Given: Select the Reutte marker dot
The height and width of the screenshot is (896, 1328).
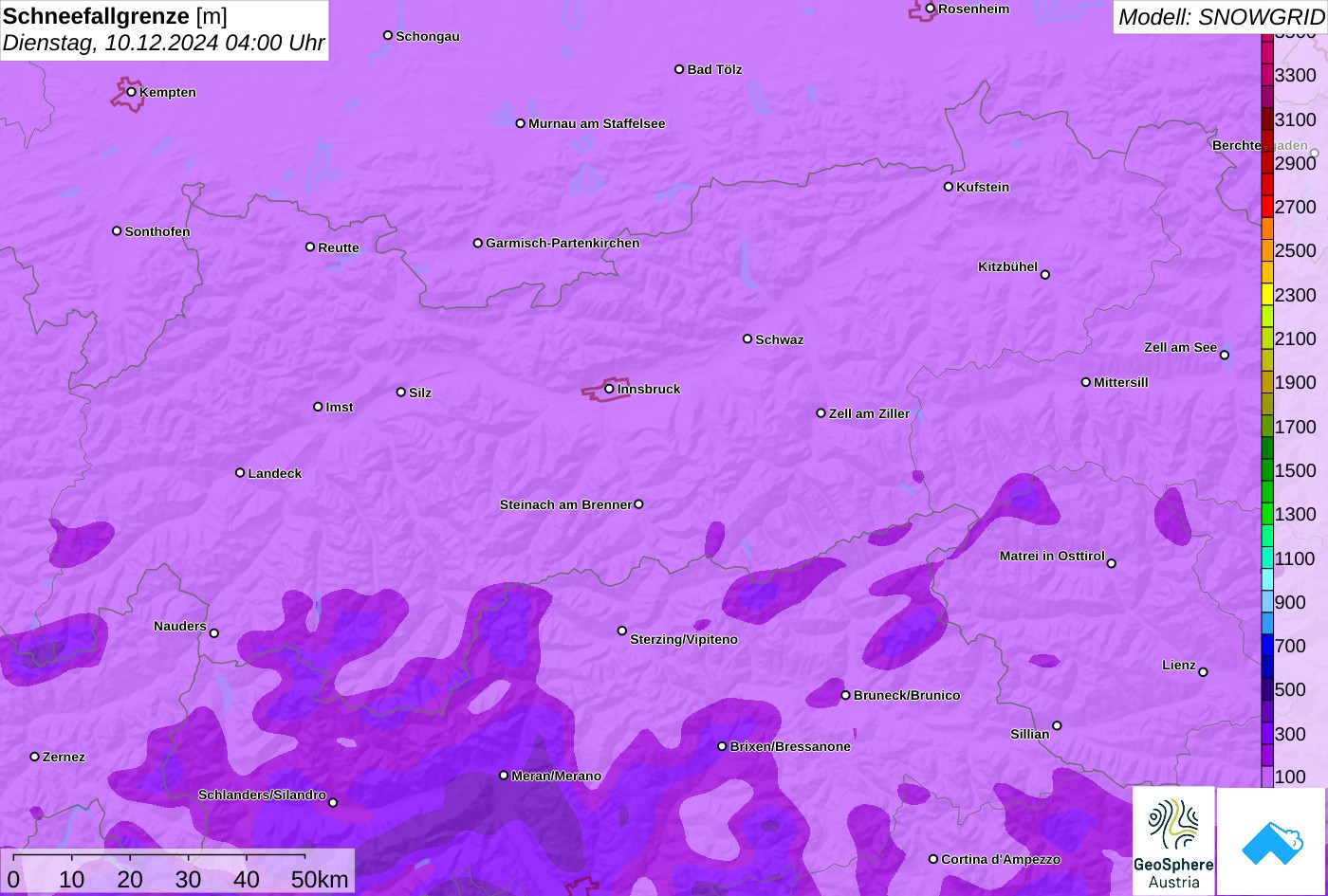Looking at the screenshot, I should (309, 247).
